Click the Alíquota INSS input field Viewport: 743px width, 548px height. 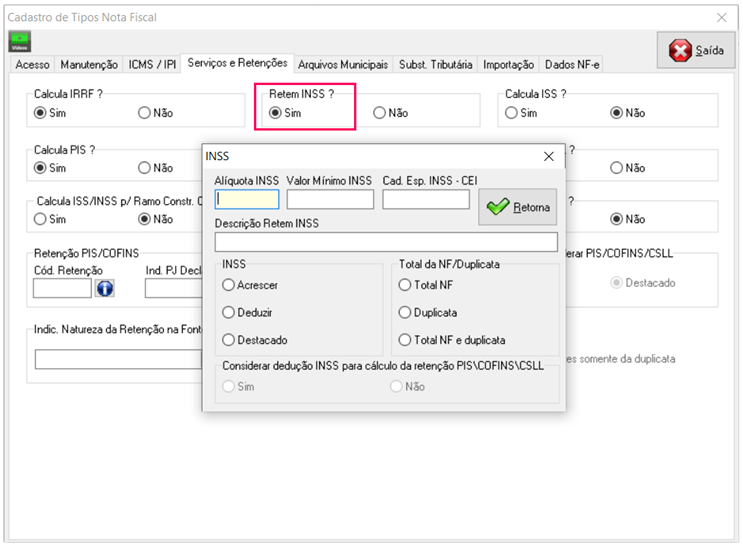tap(247, 199)
